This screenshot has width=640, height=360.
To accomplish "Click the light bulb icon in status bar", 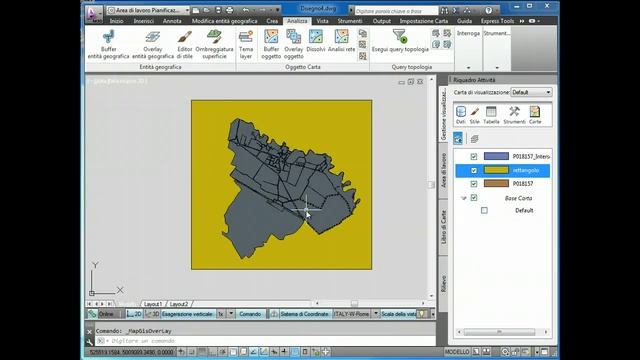I will pyautogui.click(x=422, y=314).
